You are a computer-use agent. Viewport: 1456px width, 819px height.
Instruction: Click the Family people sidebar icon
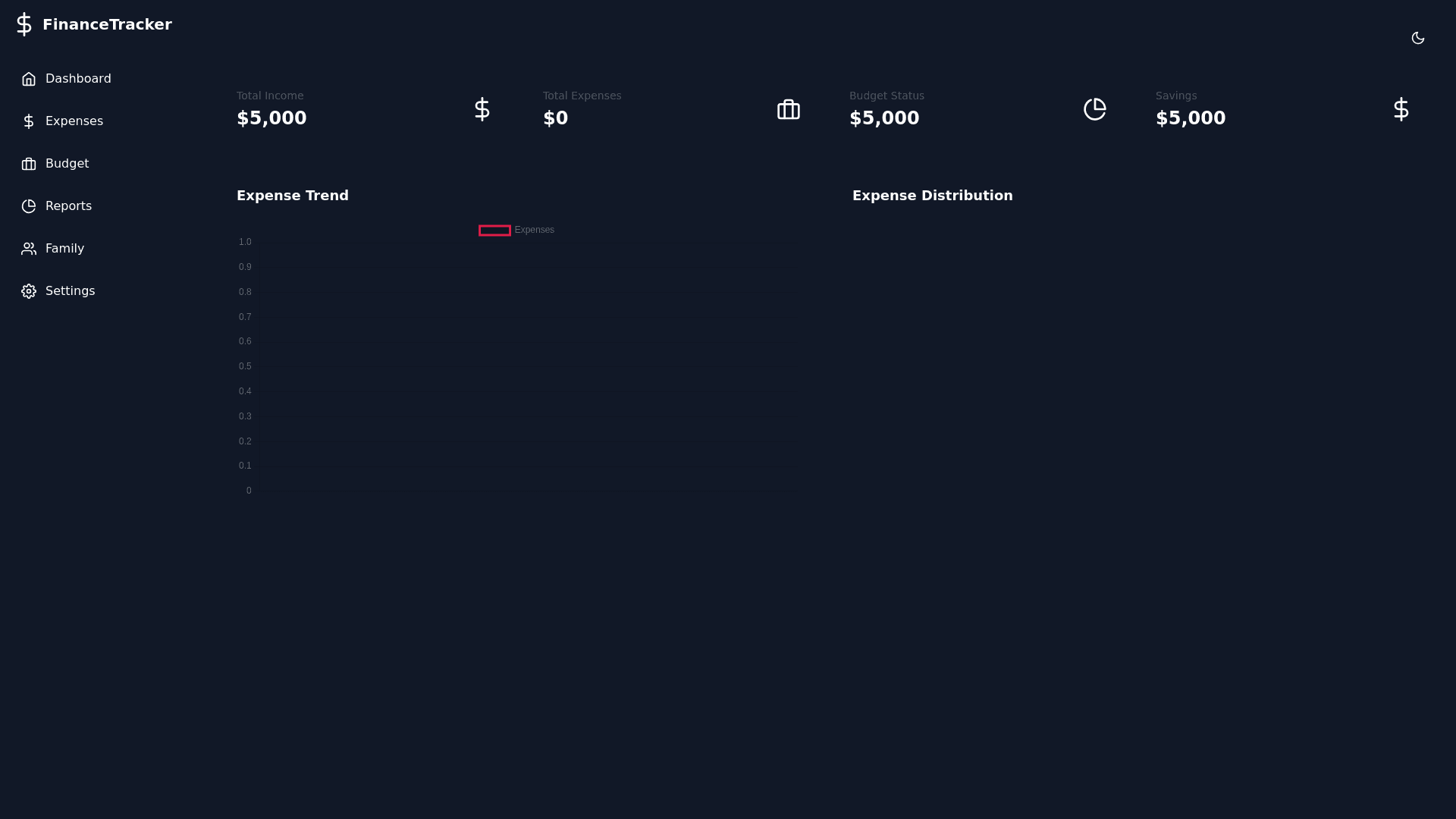[29, 249]
